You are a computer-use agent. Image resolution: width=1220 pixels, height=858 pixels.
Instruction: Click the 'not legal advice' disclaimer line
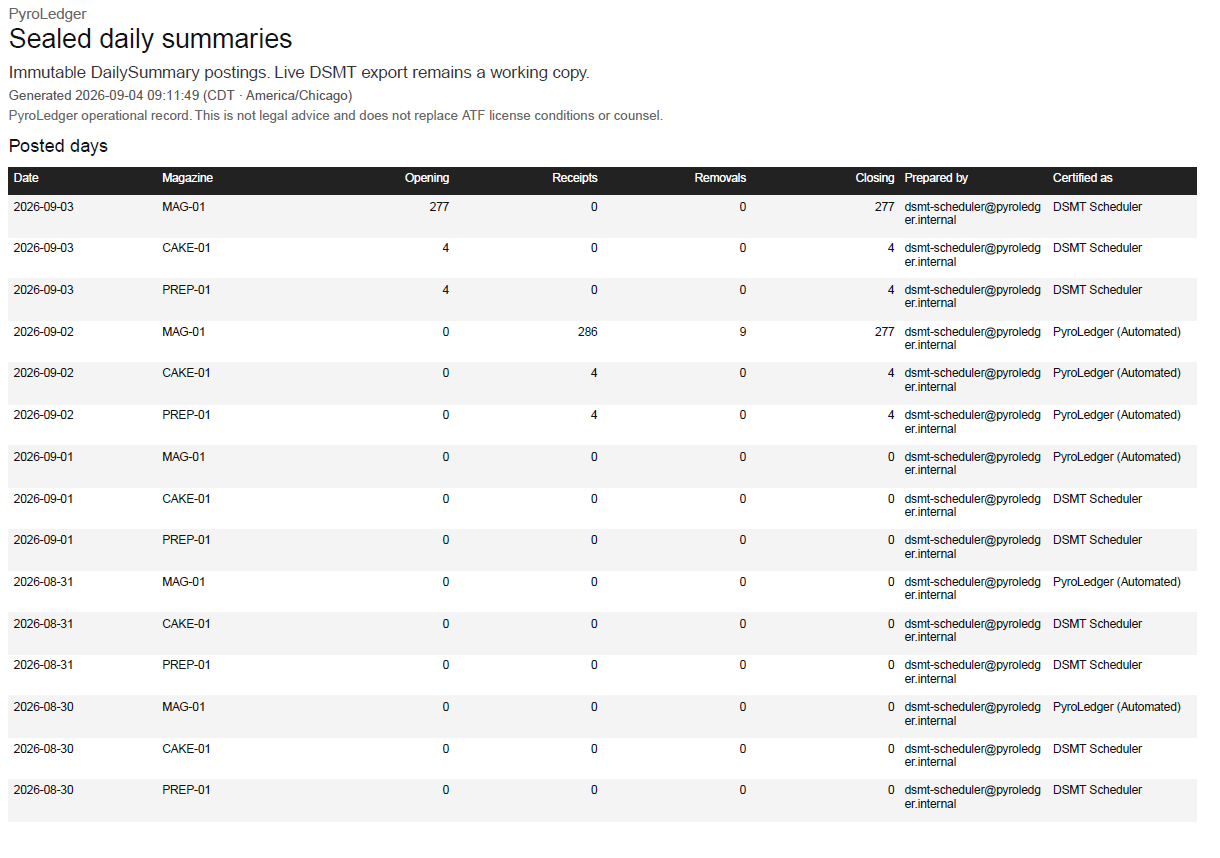[335, 116]
